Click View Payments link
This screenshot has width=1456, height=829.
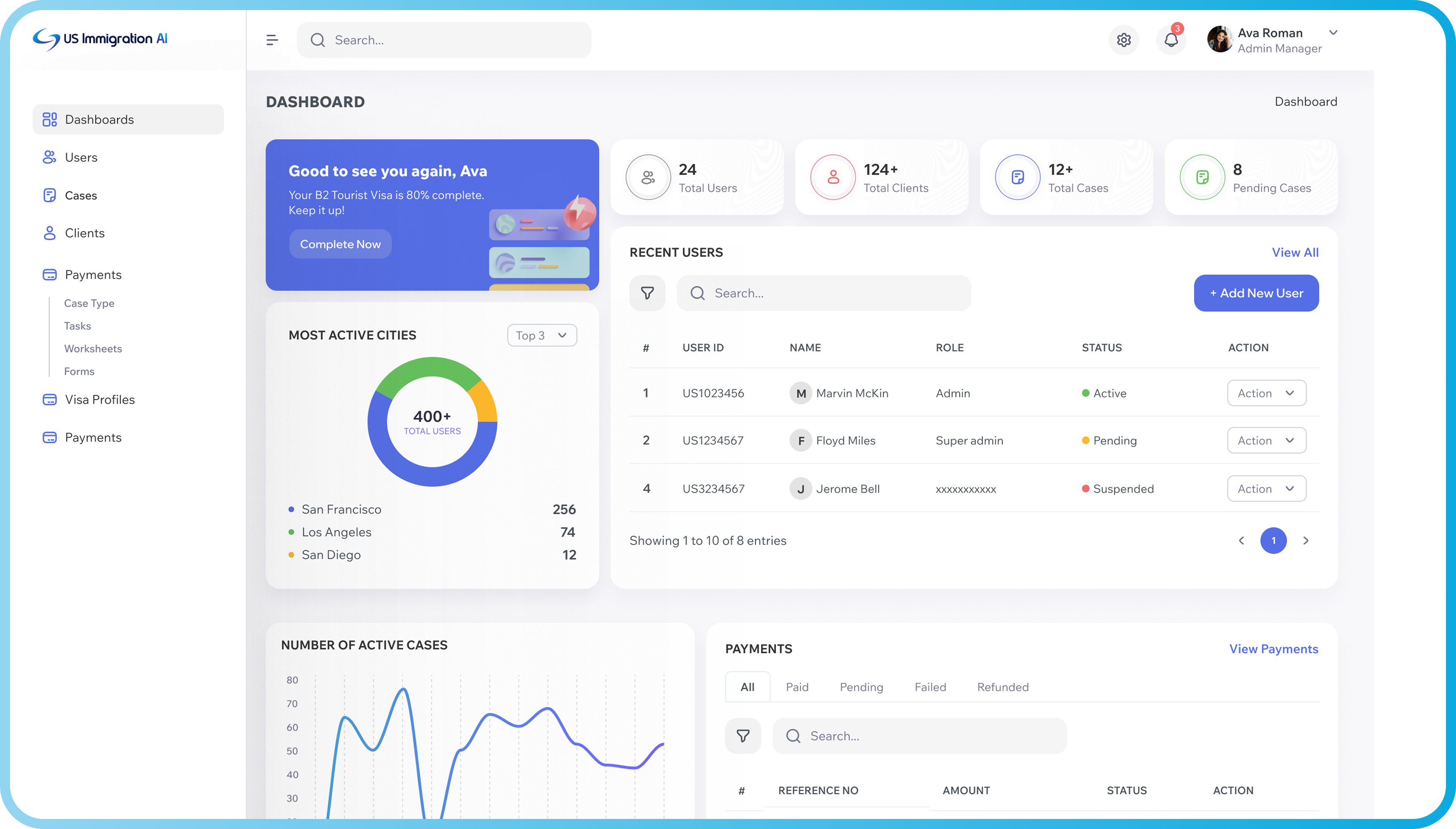click(x=1273, y=648)
